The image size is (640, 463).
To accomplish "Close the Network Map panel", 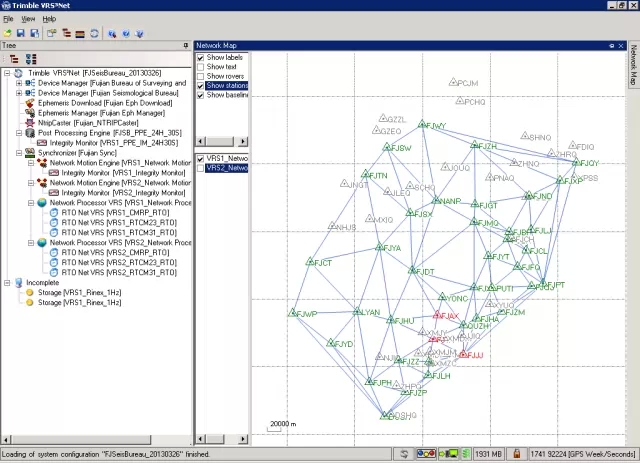I will click(621, 46).
